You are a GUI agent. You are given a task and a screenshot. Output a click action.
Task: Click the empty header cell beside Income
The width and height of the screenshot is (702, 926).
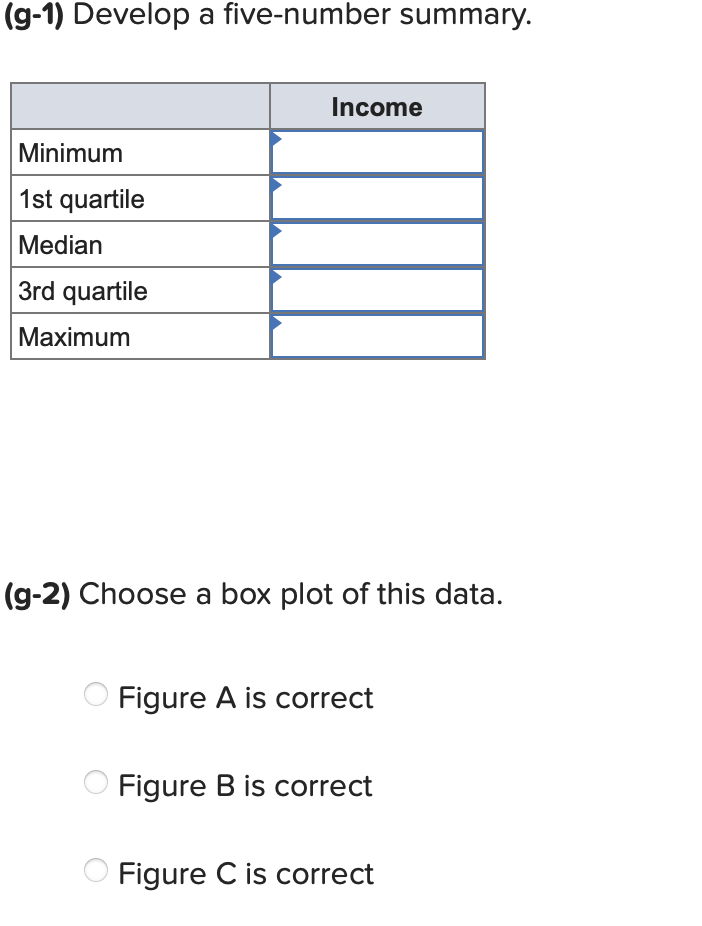click(x=140, y=106)
